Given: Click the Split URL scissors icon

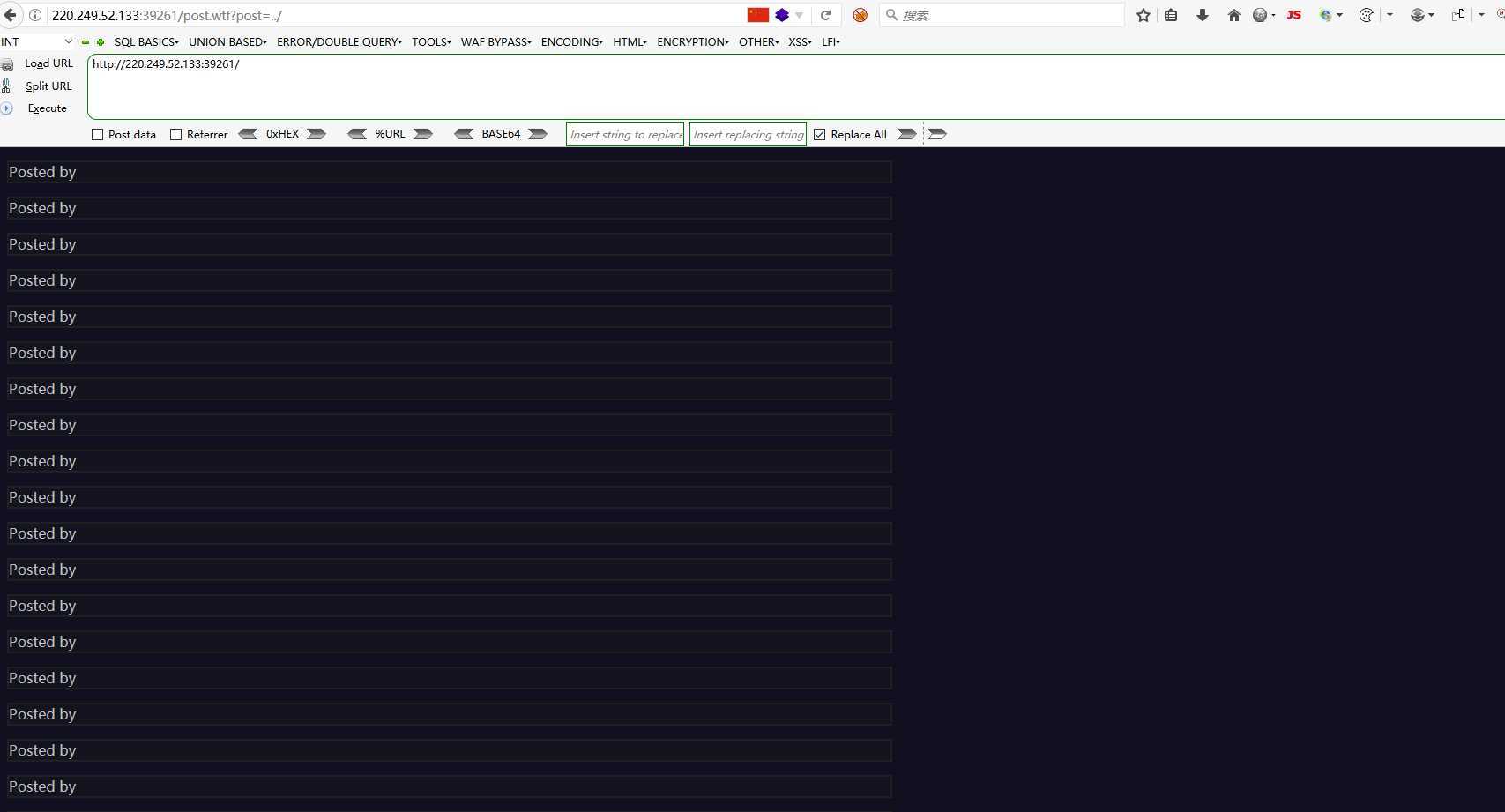Looking at the screenshot, I should click(6, 86).
